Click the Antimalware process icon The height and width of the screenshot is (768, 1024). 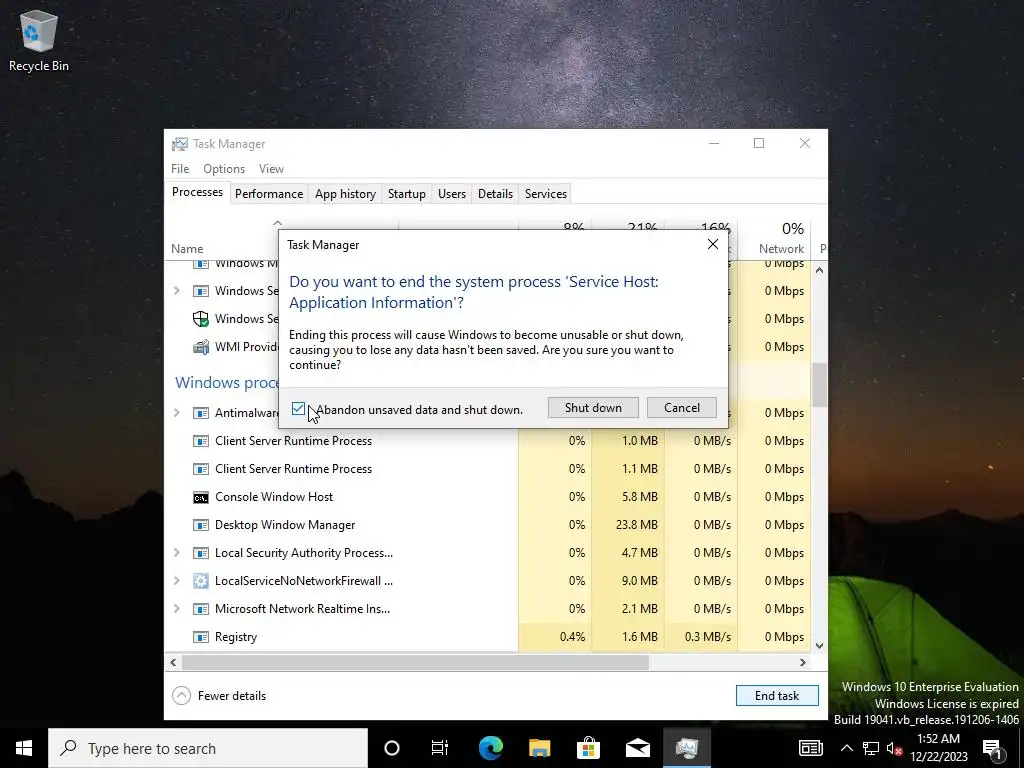201,413
